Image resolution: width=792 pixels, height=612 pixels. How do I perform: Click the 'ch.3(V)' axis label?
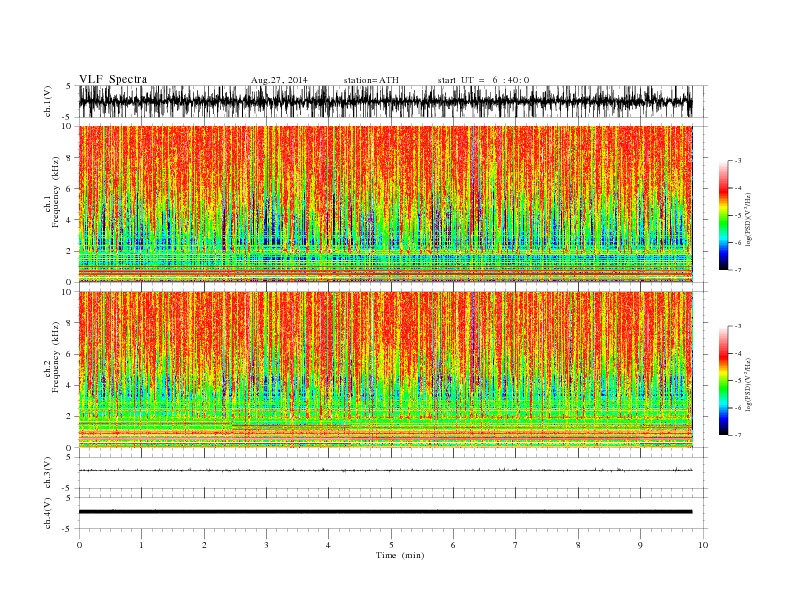[48, 473]
